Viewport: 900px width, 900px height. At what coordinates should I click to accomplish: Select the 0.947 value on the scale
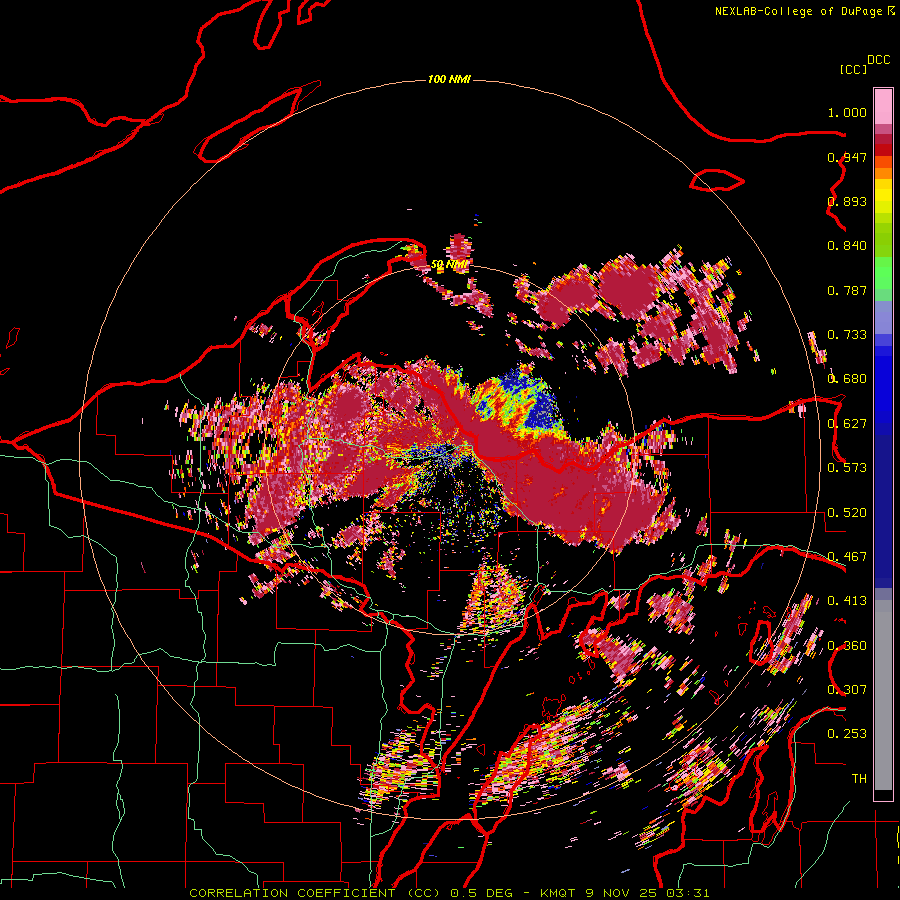(x=847, y=157)
